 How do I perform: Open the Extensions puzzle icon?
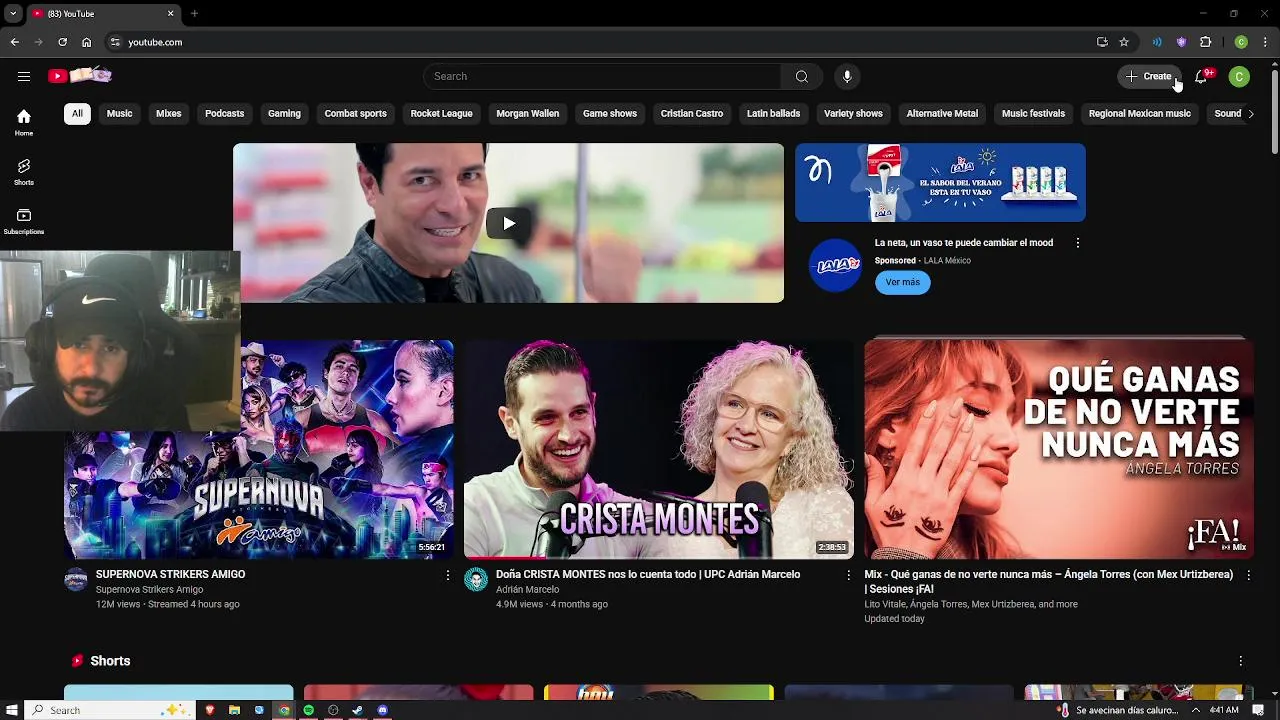click(x=1206, y=42)
